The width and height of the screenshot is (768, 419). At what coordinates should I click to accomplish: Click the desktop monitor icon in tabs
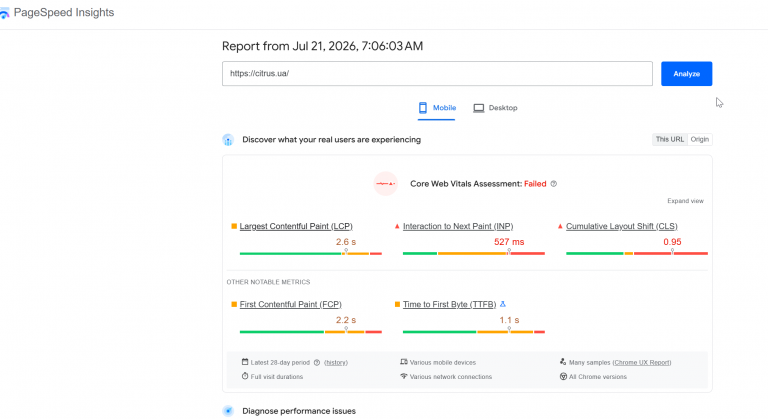(479, 108)
